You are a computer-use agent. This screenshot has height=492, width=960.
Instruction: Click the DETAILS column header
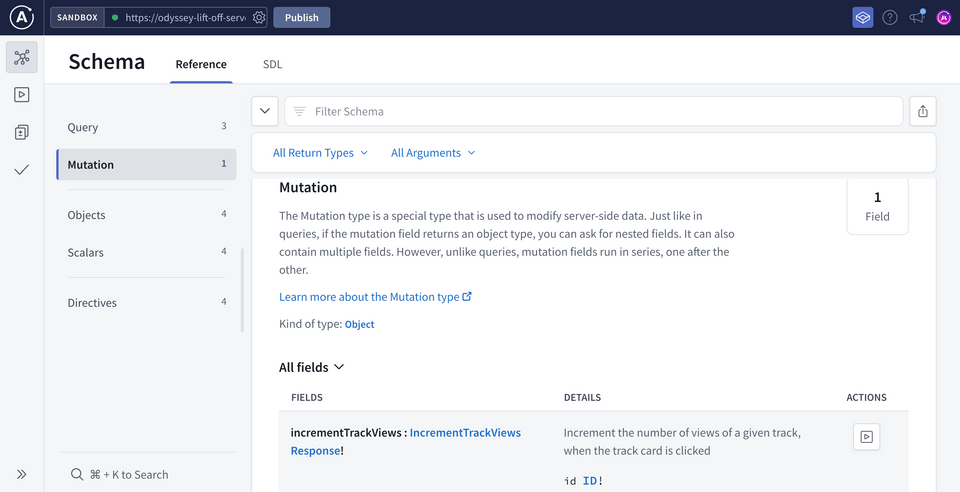point(582,398)
